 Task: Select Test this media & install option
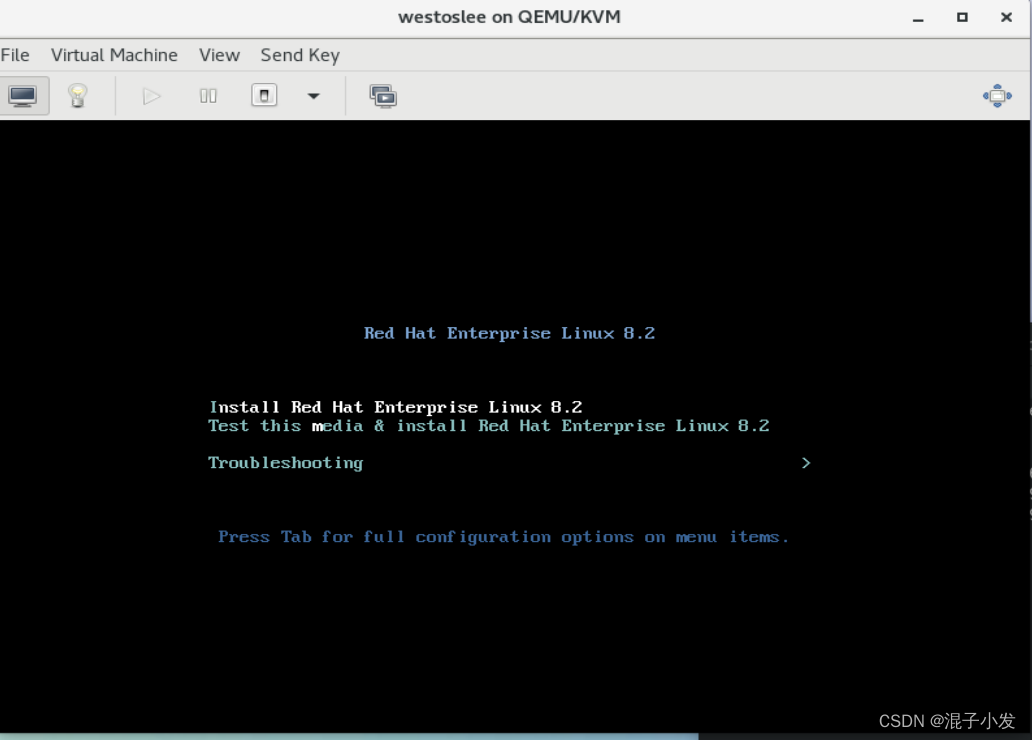488,426
